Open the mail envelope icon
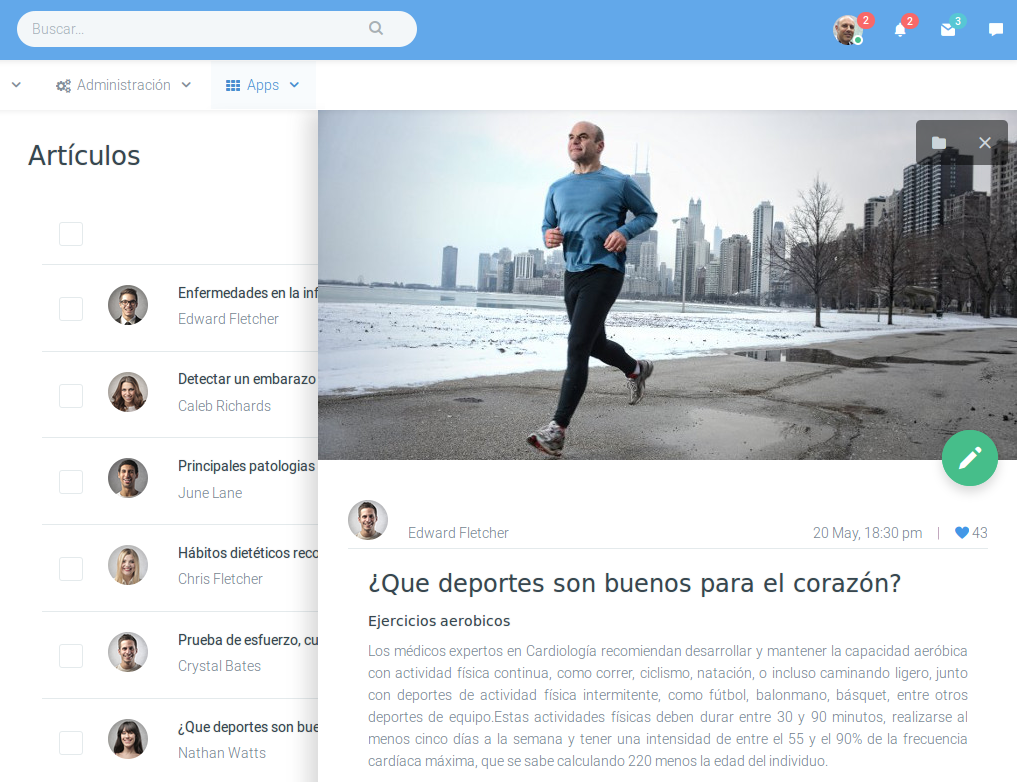Image resolution: width=1017 pixels, height=782 pixels. pos(947,30)
